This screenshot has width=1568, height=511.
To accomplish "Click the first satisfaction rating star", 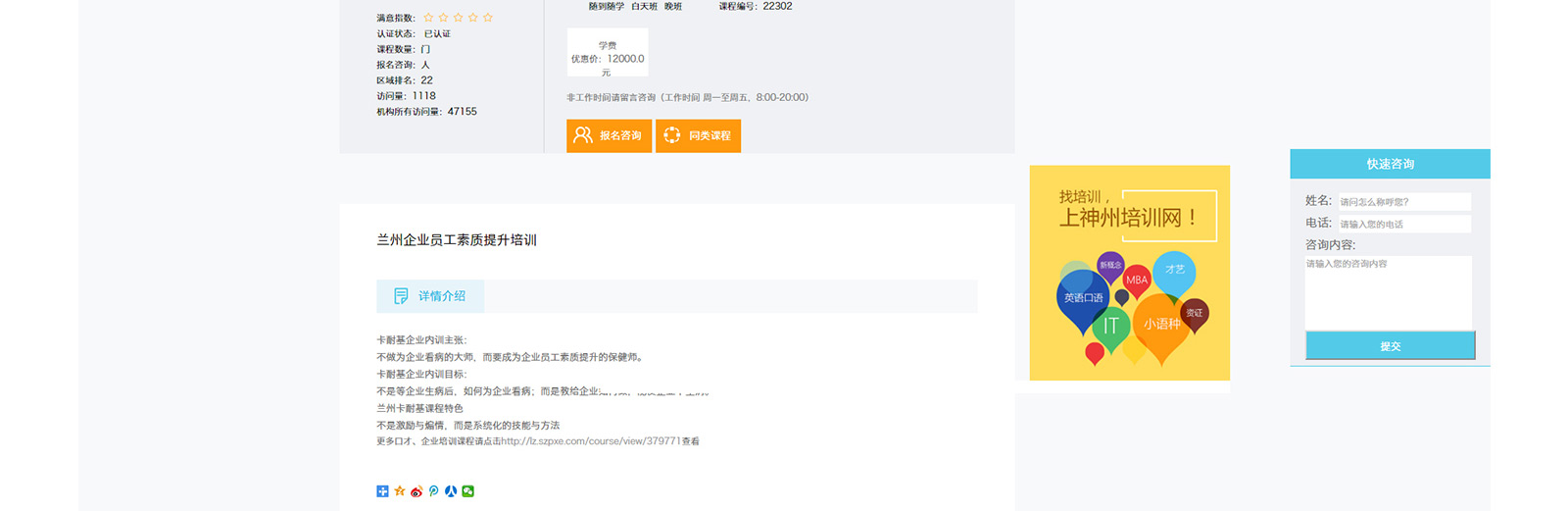I will 428,18.
